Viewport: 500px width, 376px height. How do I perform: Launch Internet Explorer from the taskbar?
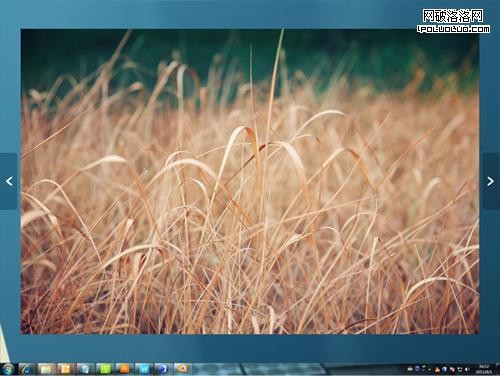click(x=27, y=369)
